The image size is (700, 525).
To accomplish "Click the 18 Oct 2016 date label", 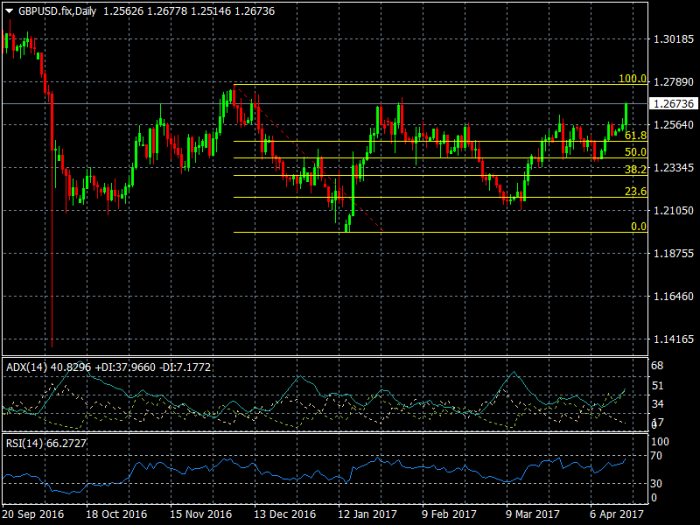I will (116, 514).
